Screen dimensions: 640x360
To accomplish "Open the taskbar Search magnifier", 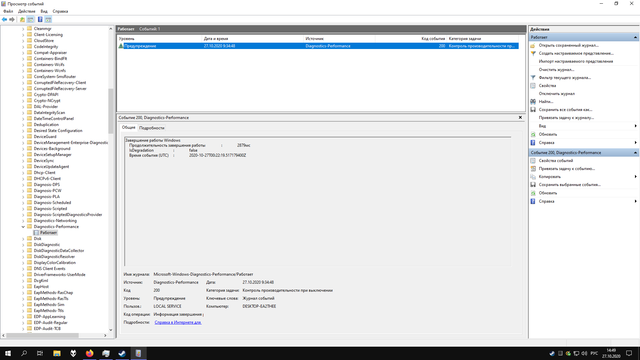I will pos(24,353).
